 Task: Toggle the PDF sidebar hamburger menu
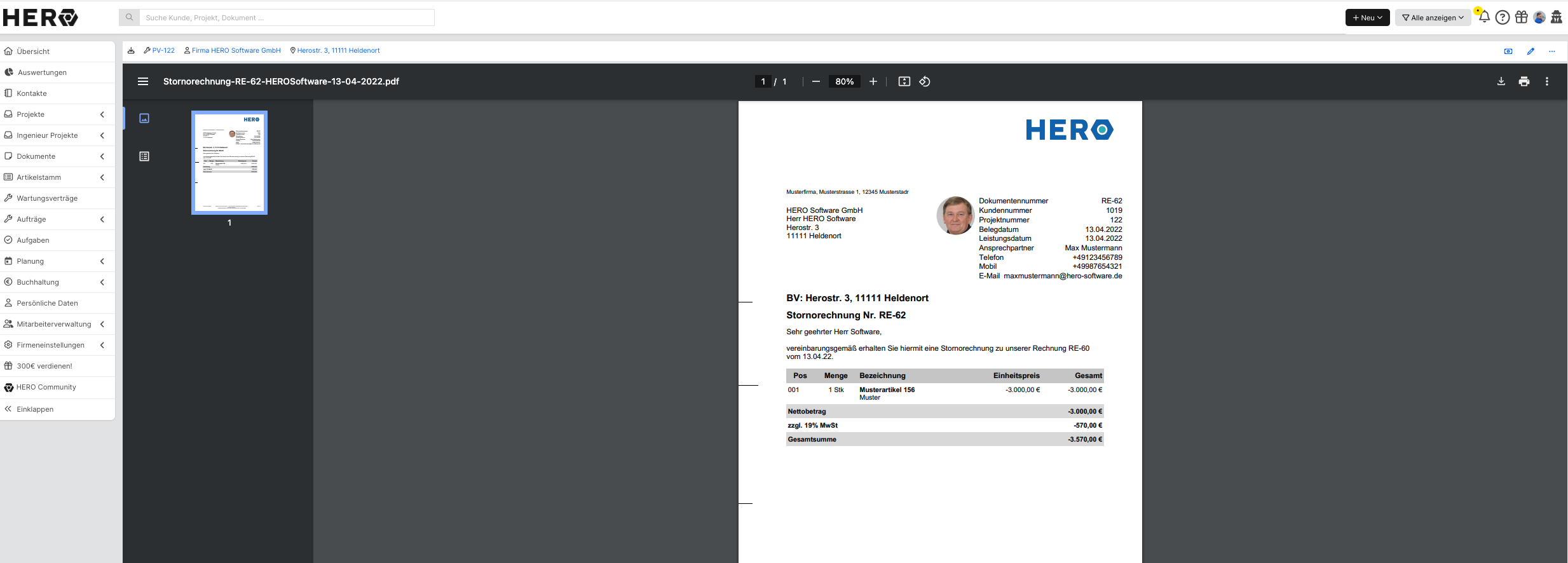143,81
